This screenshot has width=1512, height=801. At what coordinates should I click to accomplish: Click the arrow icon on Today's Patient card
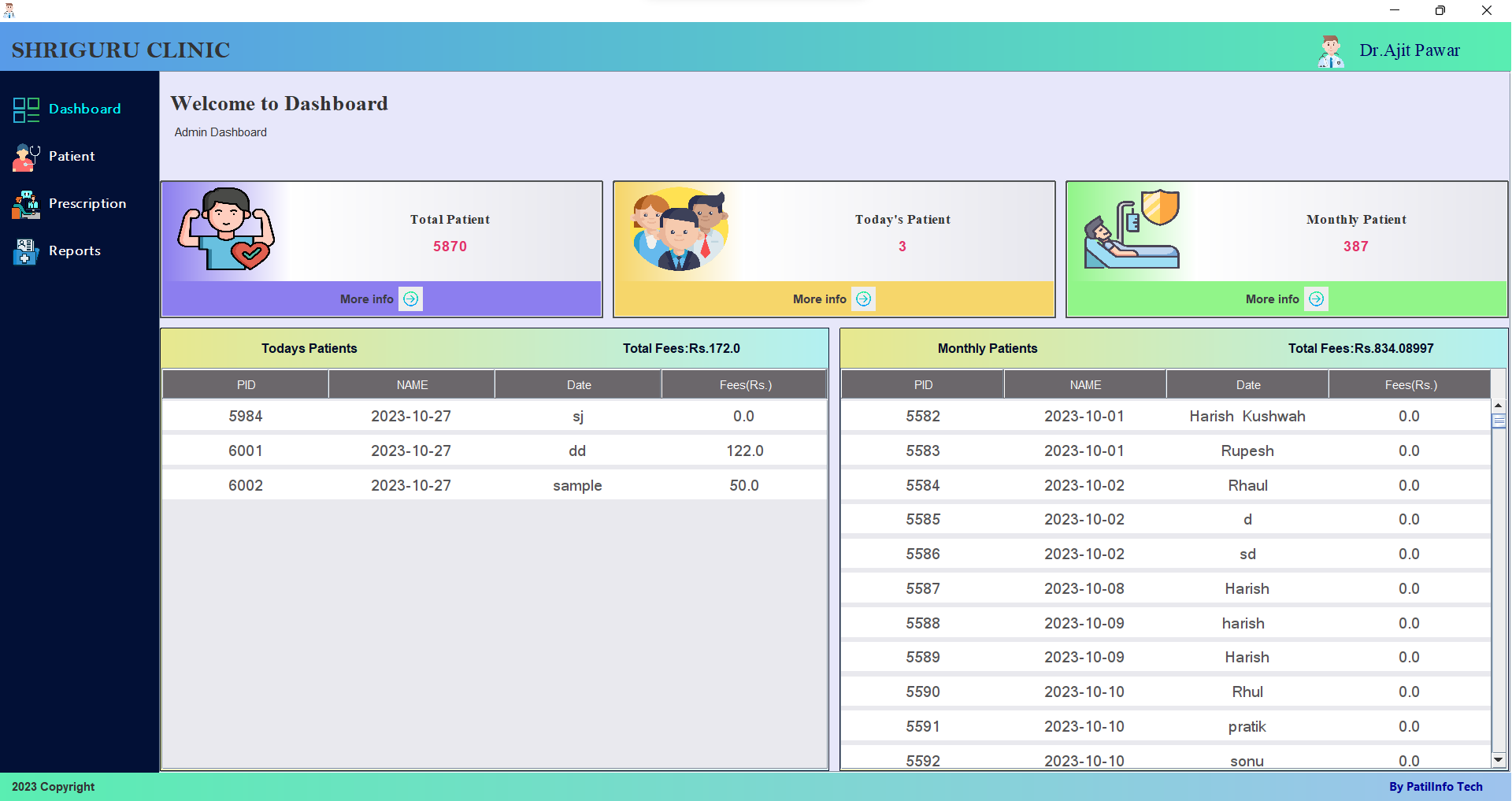(x=863, y=299)
